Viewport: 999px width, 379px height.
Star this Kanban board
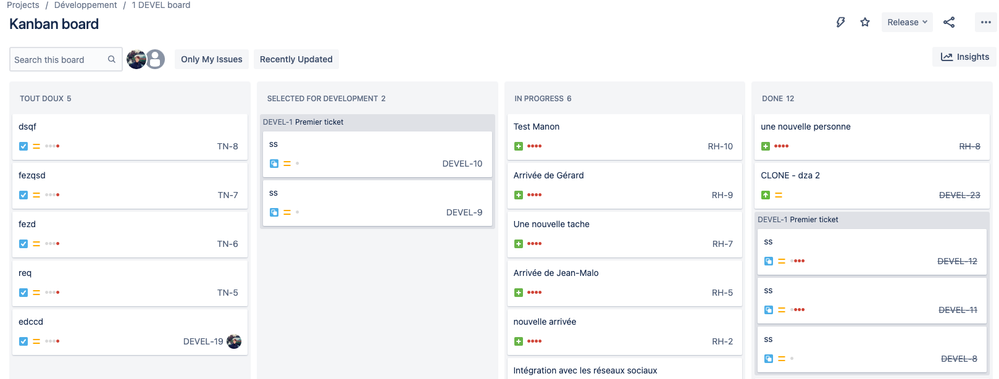(x=865, y=22)
